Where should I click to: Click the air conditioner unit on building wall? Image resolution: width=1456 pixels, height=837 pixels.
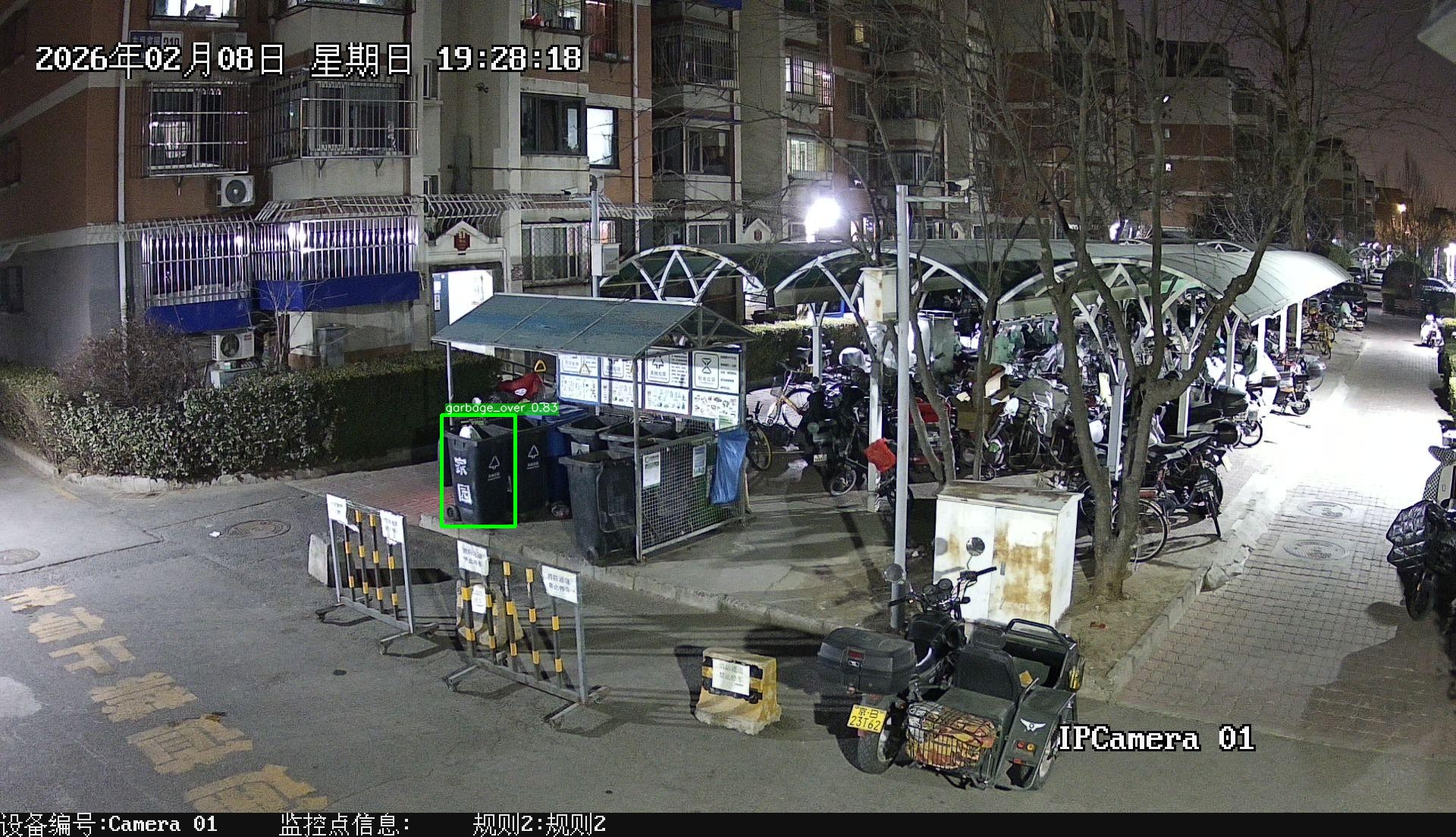pos(236,191)
